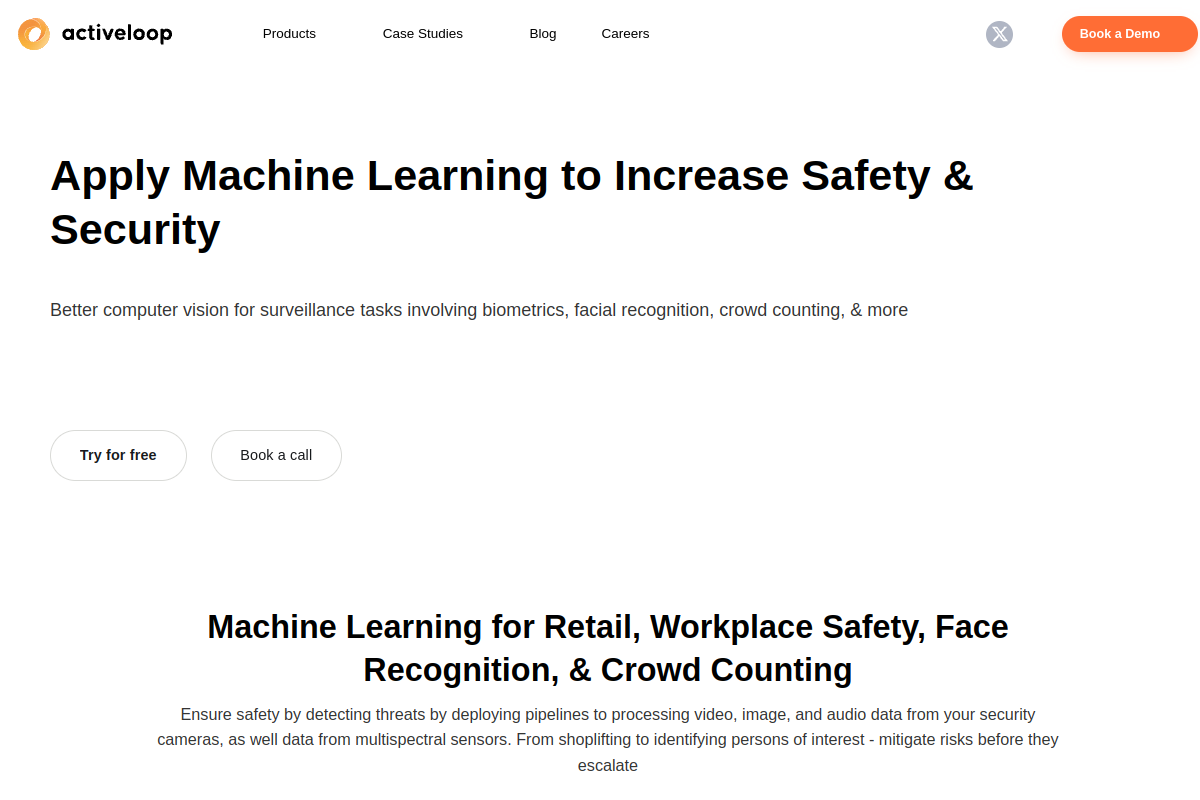Click the subtitle 'Better computer vision for surveillance tasks'
1200x800 pixels.
[479, 310]
